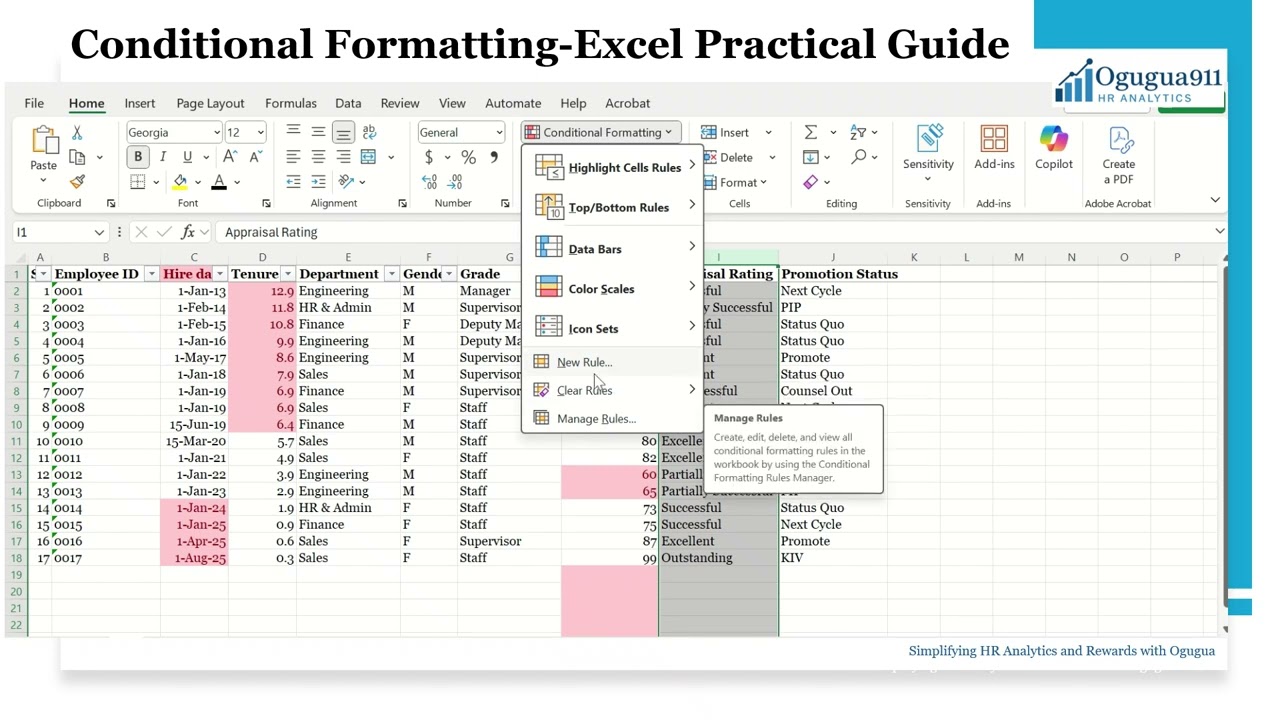
Task: Open Employee ID column filter dropdown
Action: (x=151, y=274)
